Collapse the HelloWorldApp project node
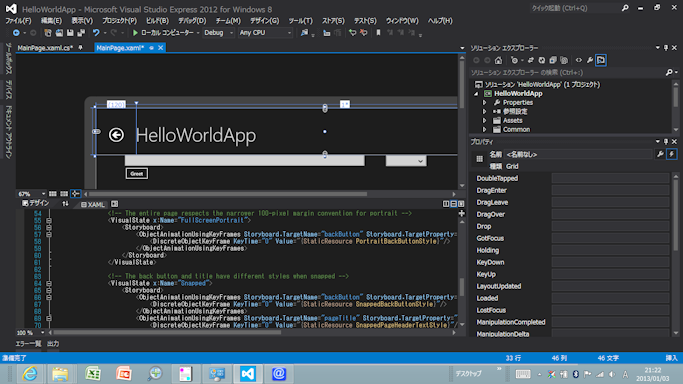This screenshot has height=384, width=683. pos(476,94)
